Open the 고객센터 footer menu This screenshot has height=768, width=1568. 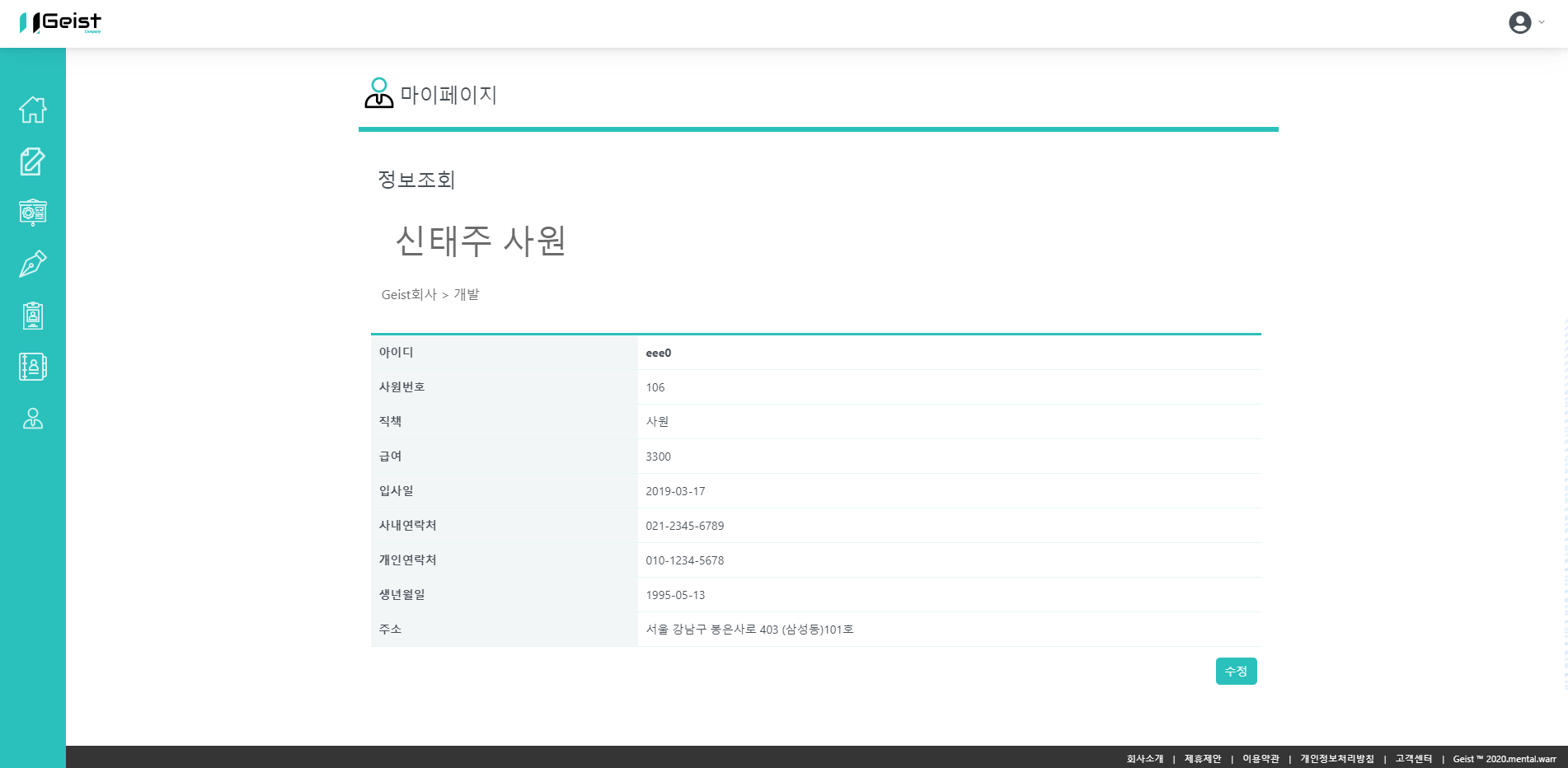[1413, 758]
